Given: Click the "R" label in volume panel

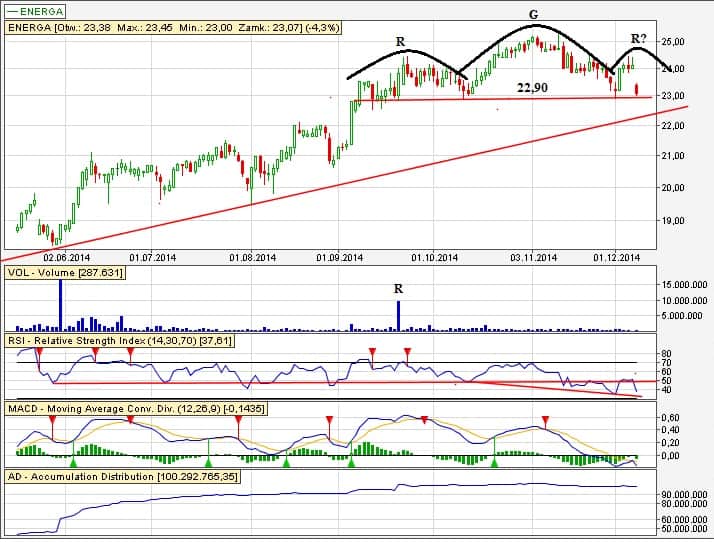Looking at the screenshot, I should coord(398,289).
